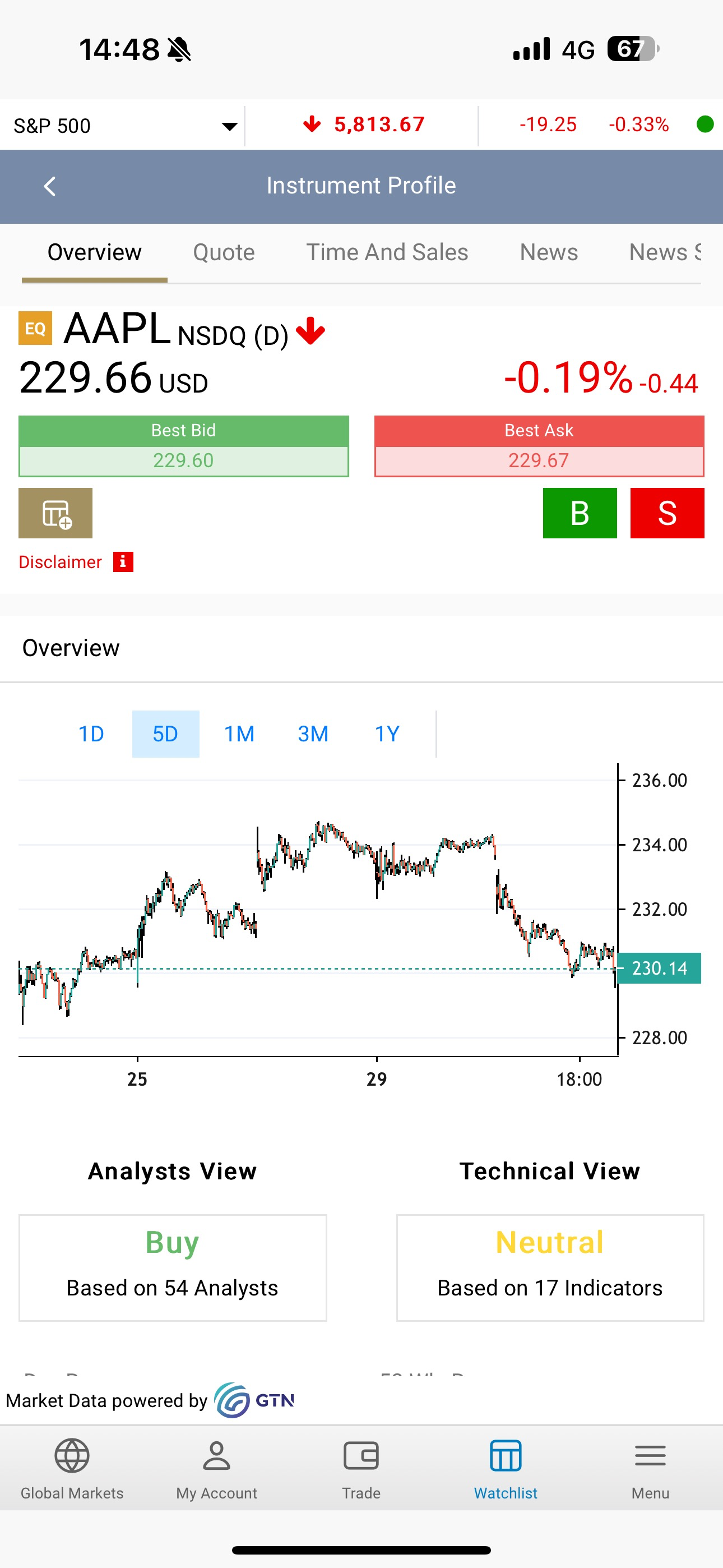Tap the red down arrow next to AAPL
Viewport: 723px width, 1568px height.
click(310, 331)
